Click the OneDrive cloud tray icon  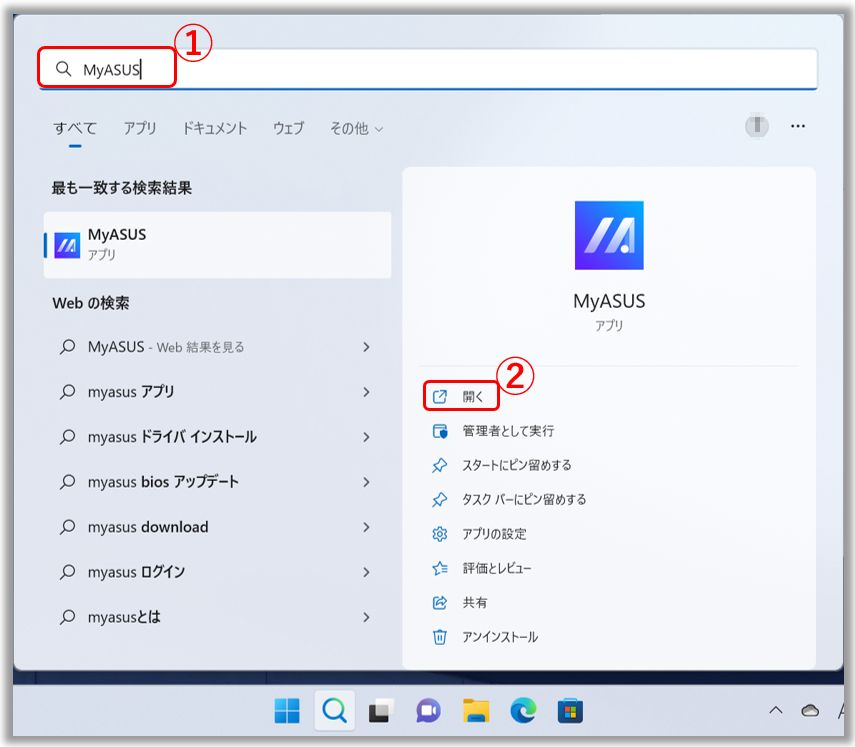coord(810,710)
